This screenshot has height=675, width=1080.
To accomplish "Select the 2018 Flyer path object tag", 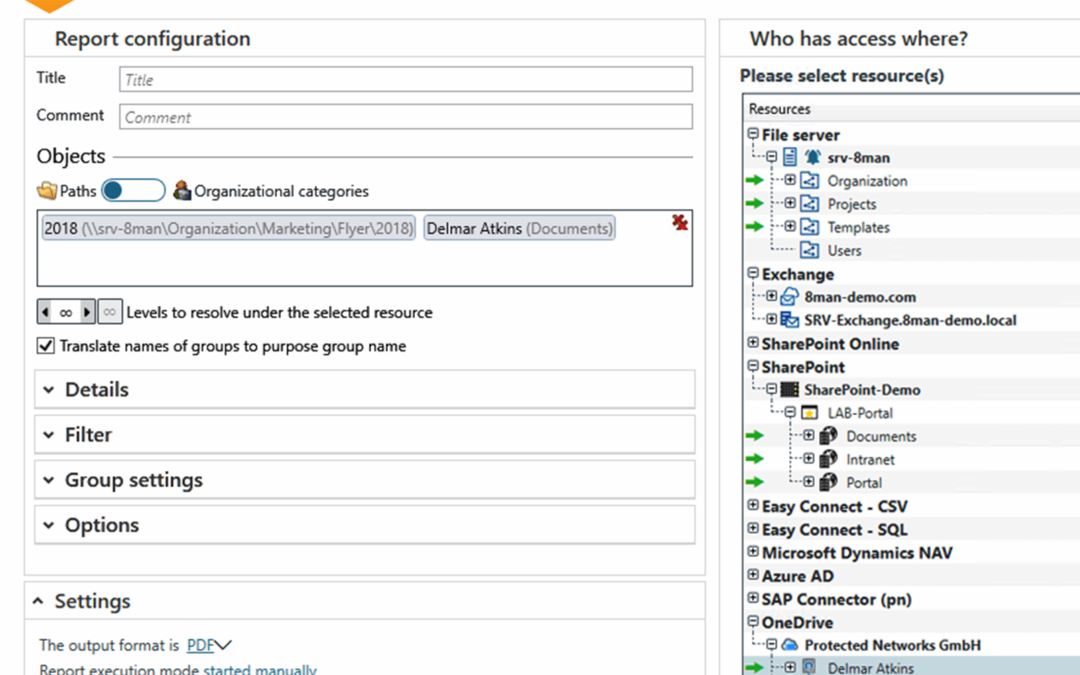I will click(228, 229).
